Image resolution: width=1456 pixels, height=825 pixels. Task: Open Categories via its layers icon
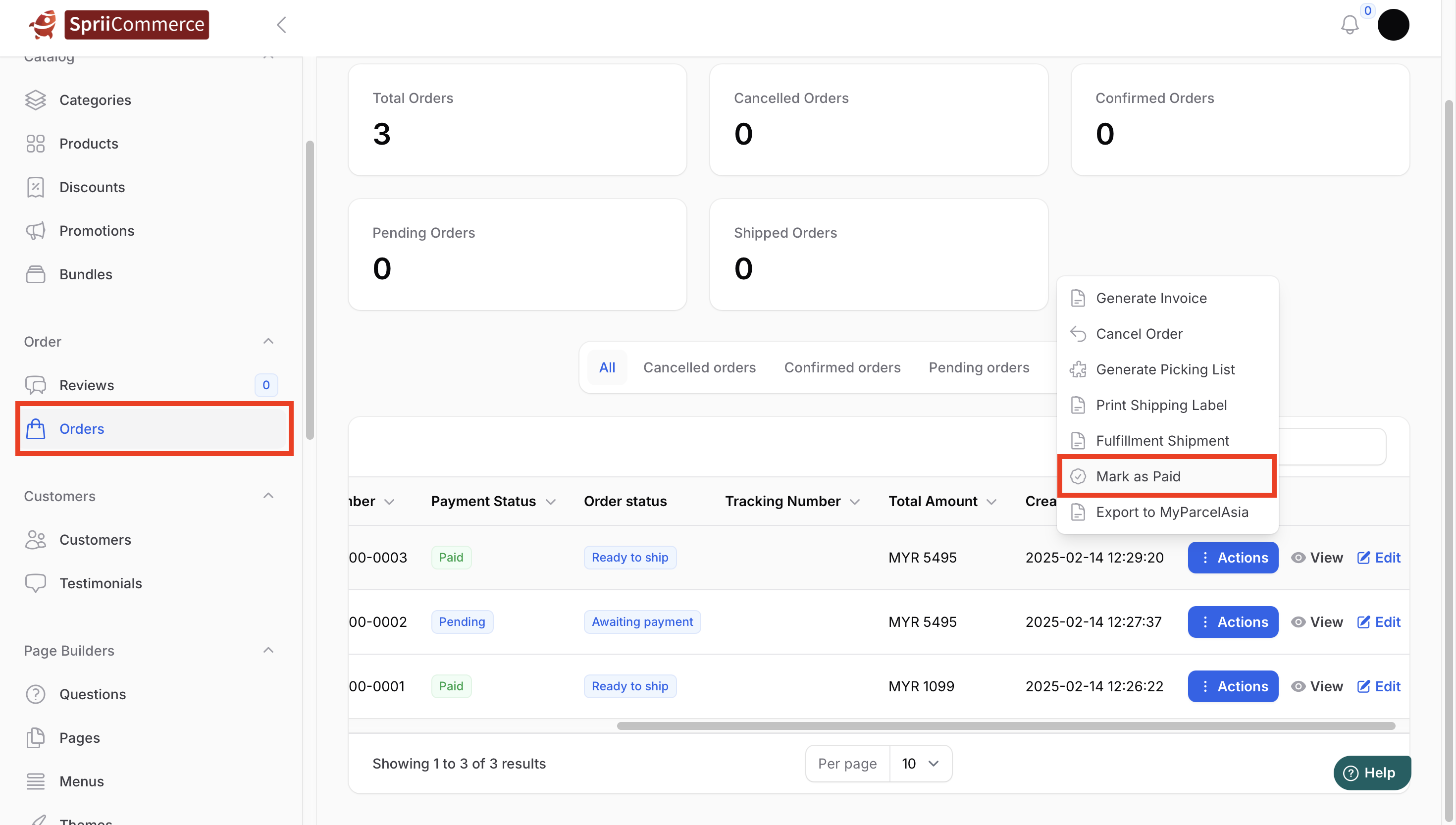tap(35, 100)
